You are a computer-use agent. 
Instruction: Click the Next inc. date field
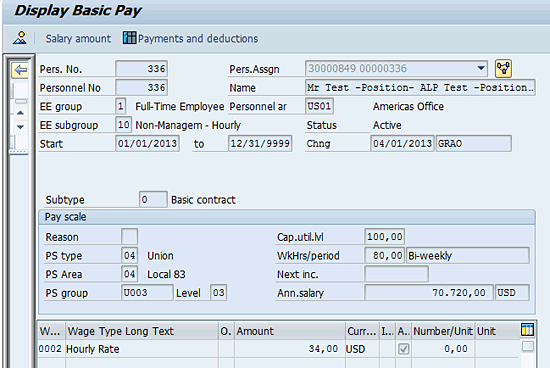click(x=396, y=274)
